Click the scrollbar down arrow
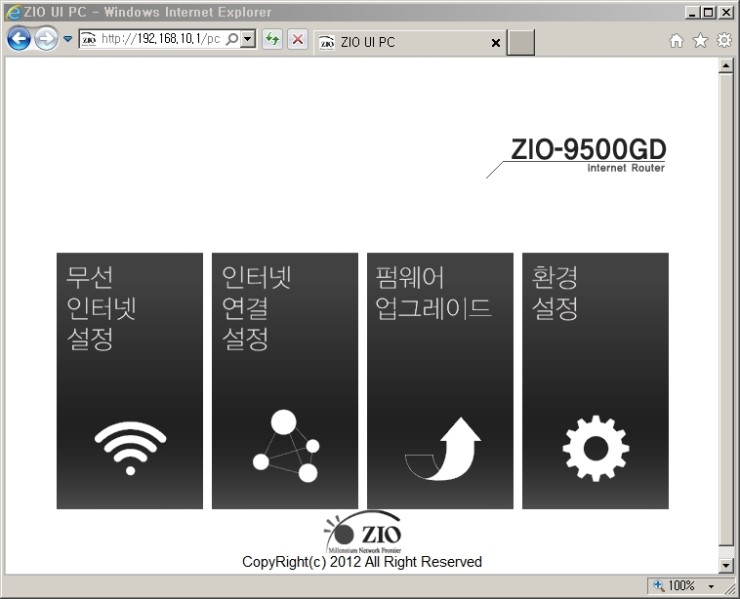Screen dimensions: 740x599 coord(727,566)
